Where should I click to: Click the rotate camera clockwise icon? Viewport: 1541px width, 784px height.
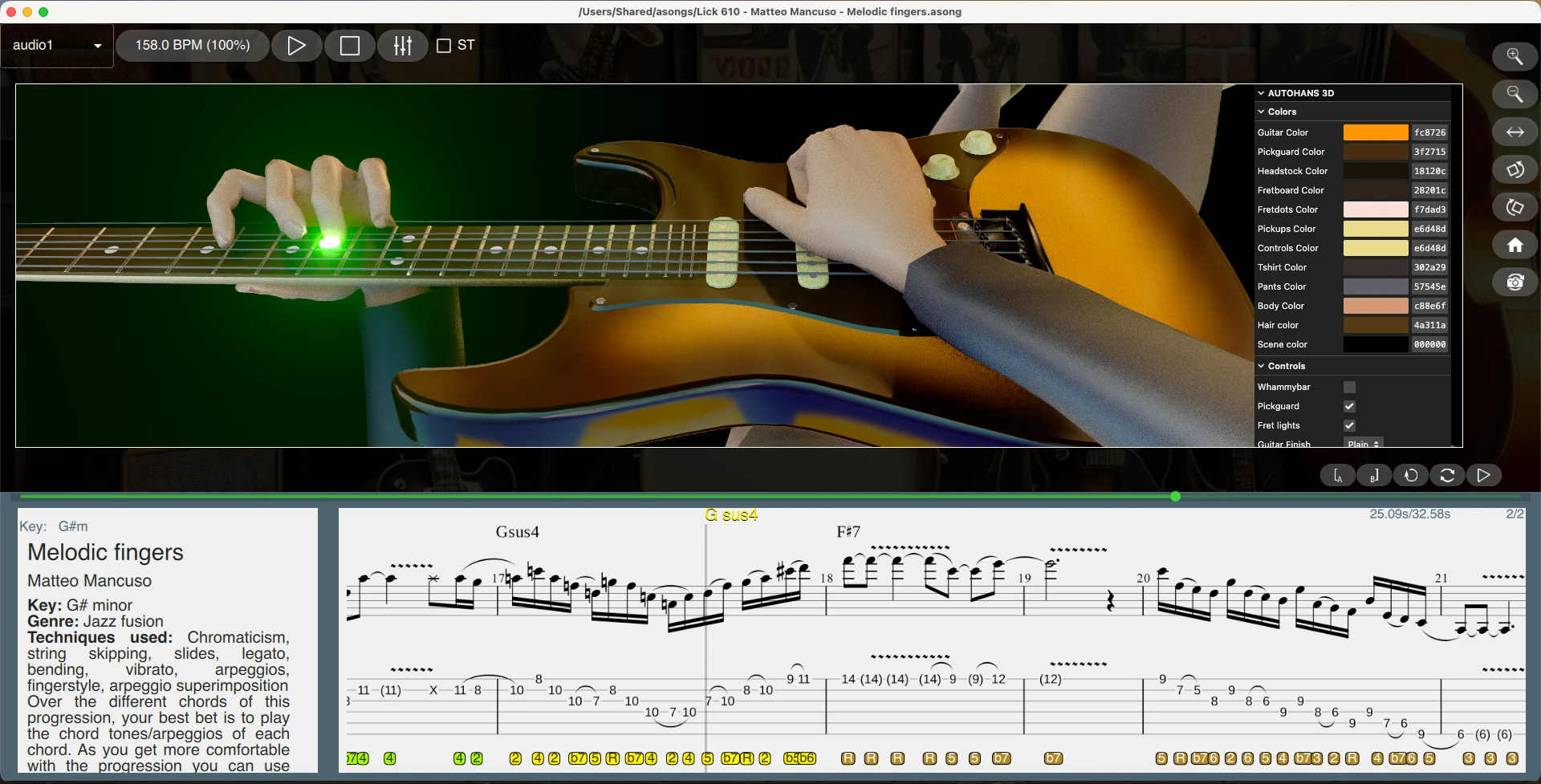click(x=1516, y=169)
